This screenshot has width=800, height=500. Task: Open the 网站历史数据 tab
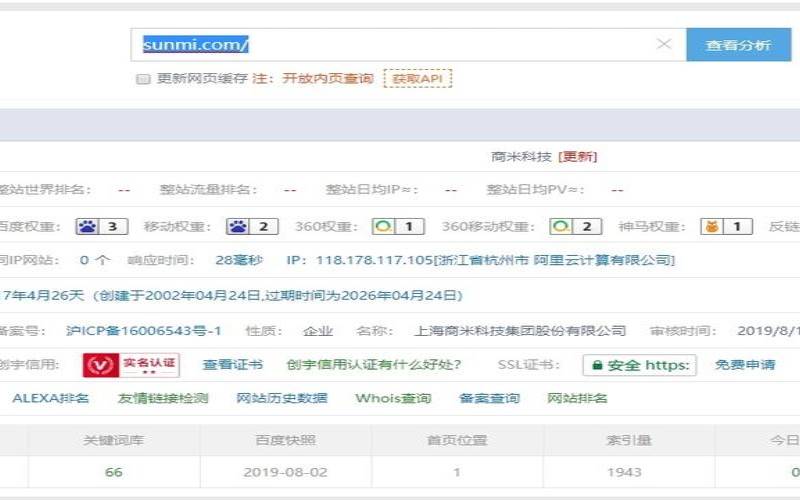click(282, 398)
